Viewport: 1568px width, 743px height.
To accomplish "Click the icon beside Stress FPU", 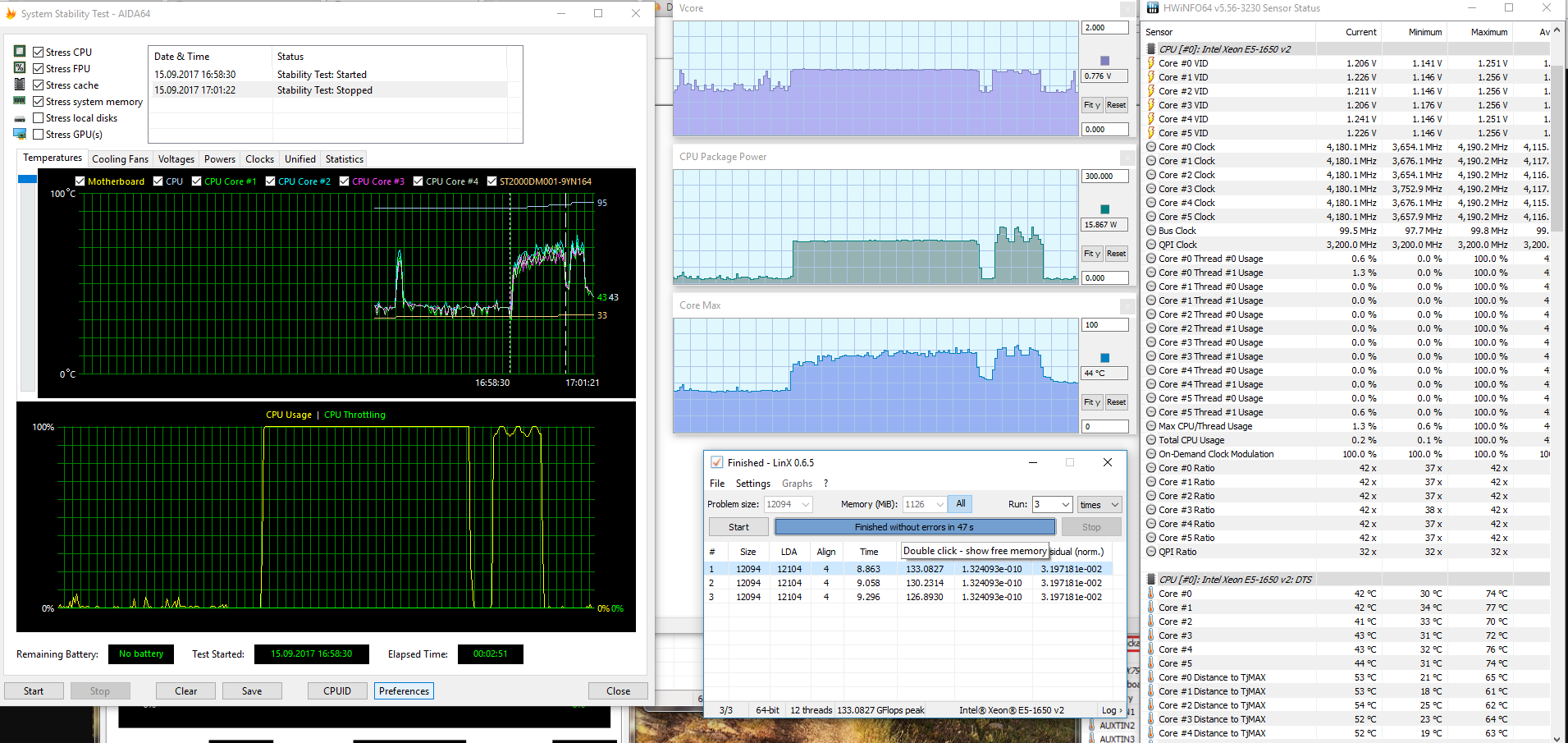I will click(20, 68).
